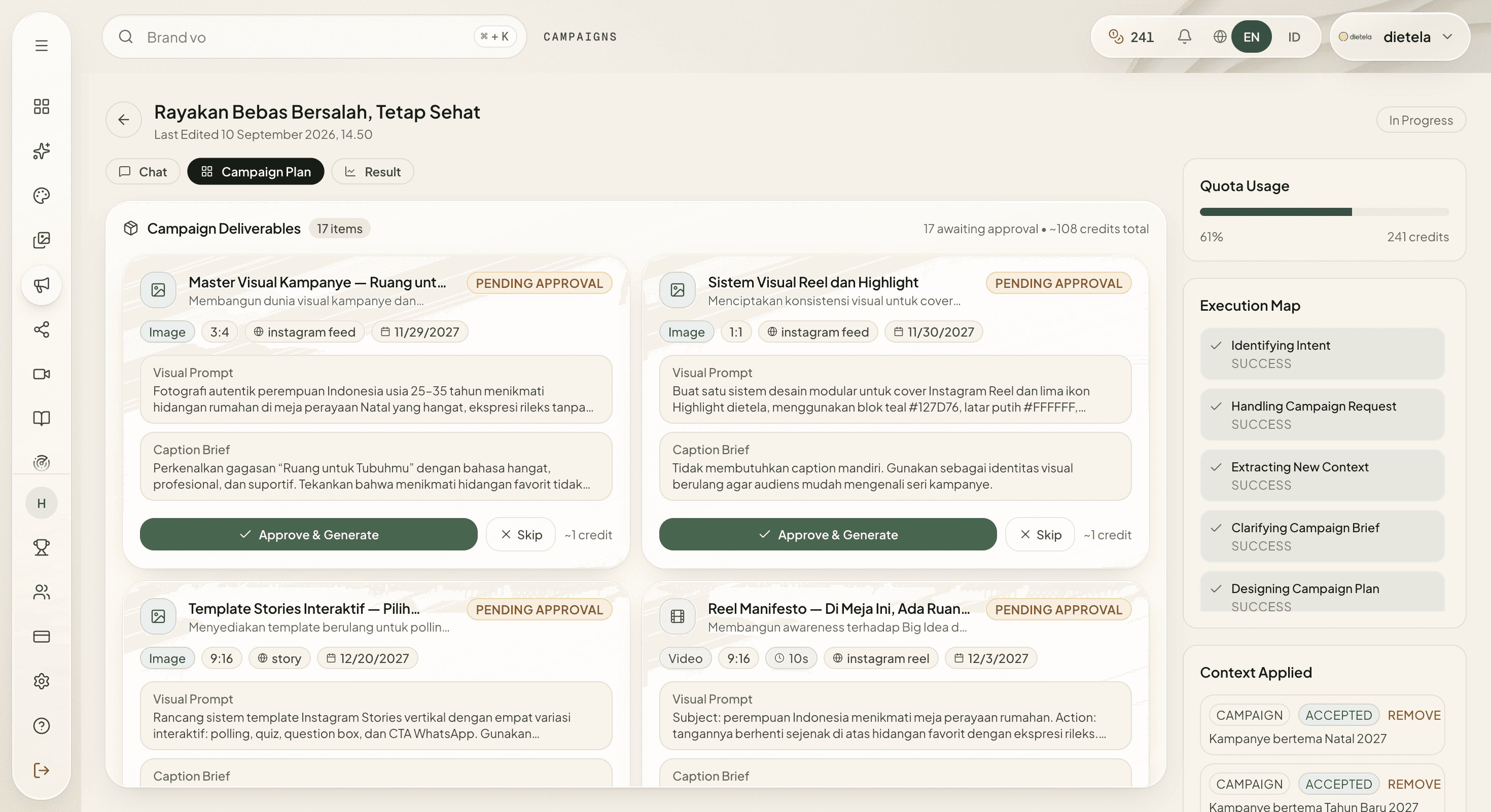This screenshot has height=812, width=1491.
Task: Open the settings gear in the sidebar
Action: coord(41,681)
